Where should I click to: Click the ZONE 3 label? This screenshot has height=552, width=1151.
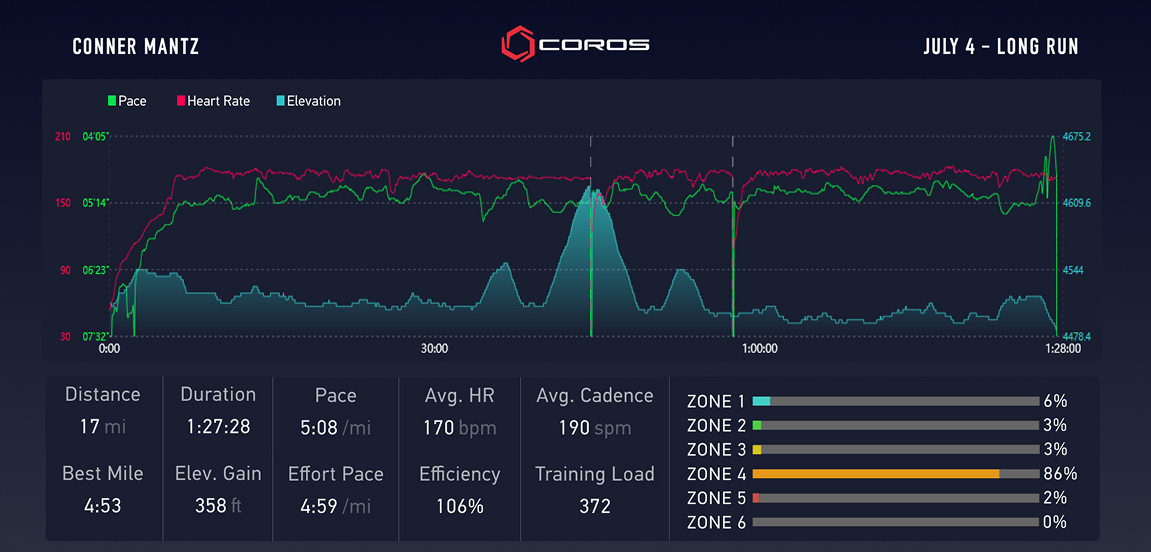[x=716, y=451]
